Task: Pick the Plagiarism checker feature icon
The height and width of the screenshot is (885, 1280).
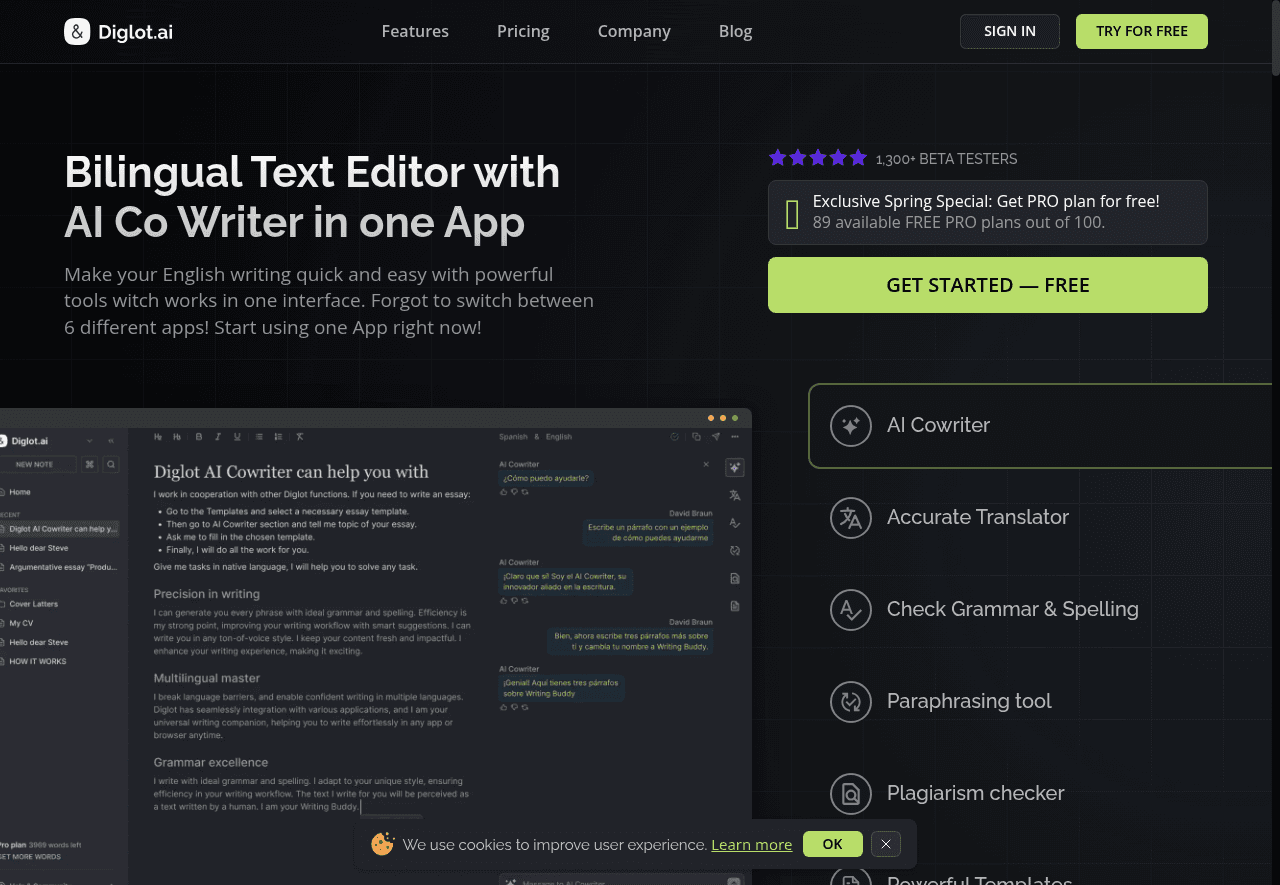Action: click(850, 794)
